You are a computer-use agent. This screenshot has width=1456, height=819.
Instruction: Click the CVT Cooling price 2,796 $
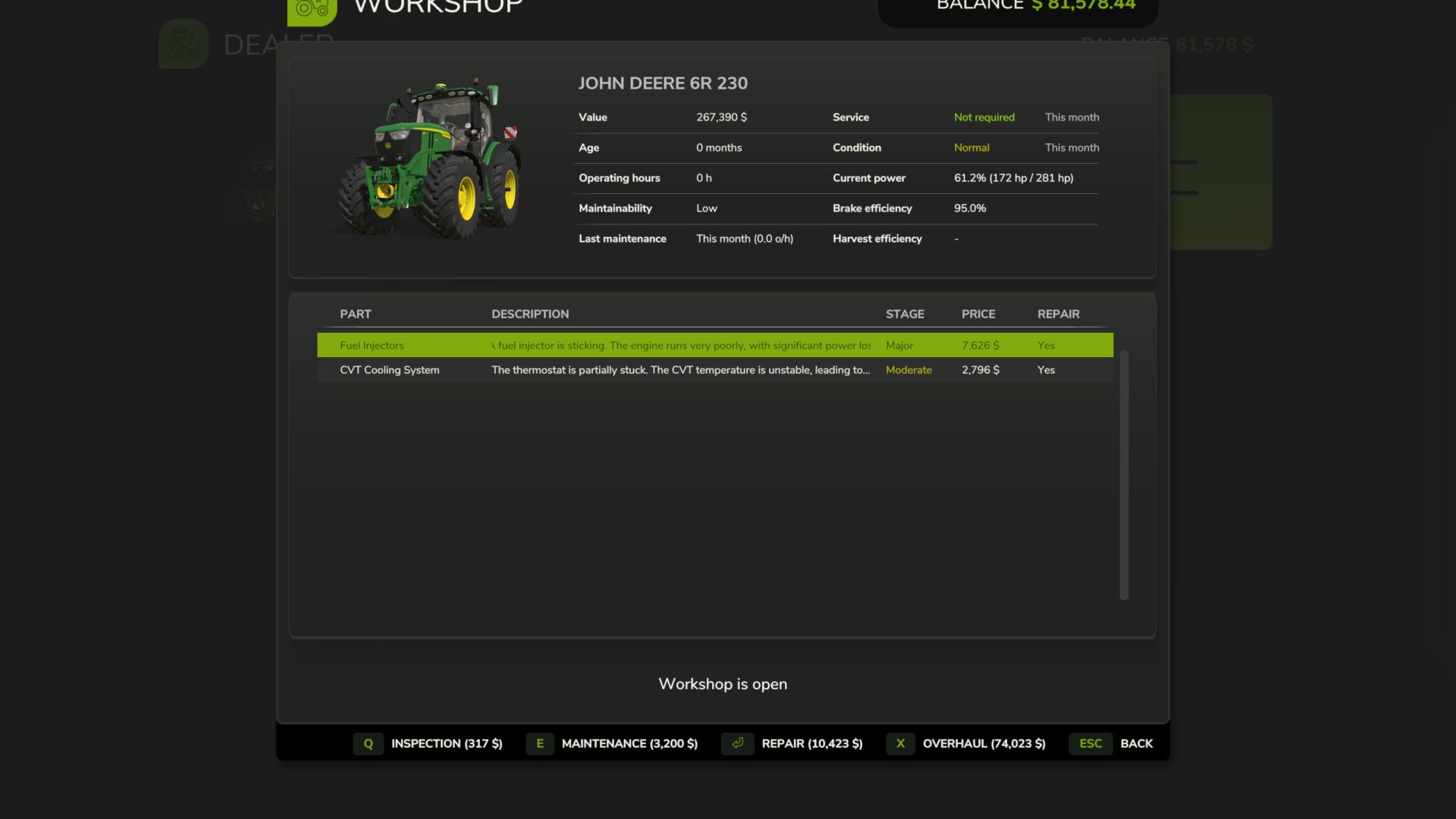tap(981, 370)
